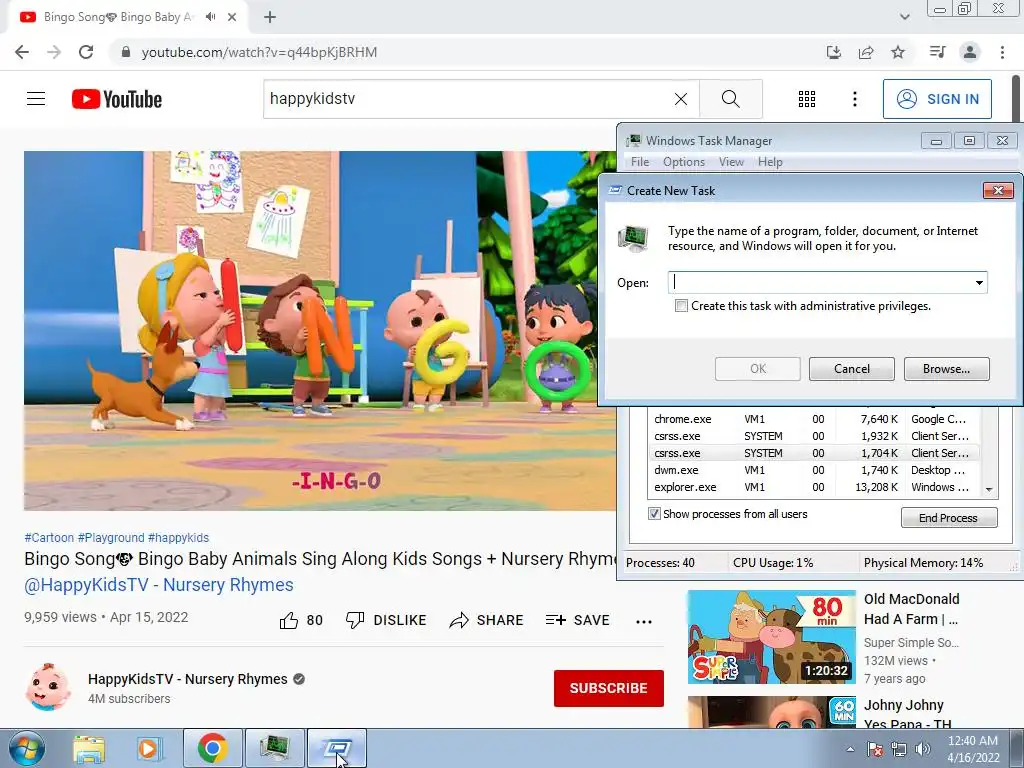Save the video to a playlist
1024x768 pixels.
coord(577,620)
